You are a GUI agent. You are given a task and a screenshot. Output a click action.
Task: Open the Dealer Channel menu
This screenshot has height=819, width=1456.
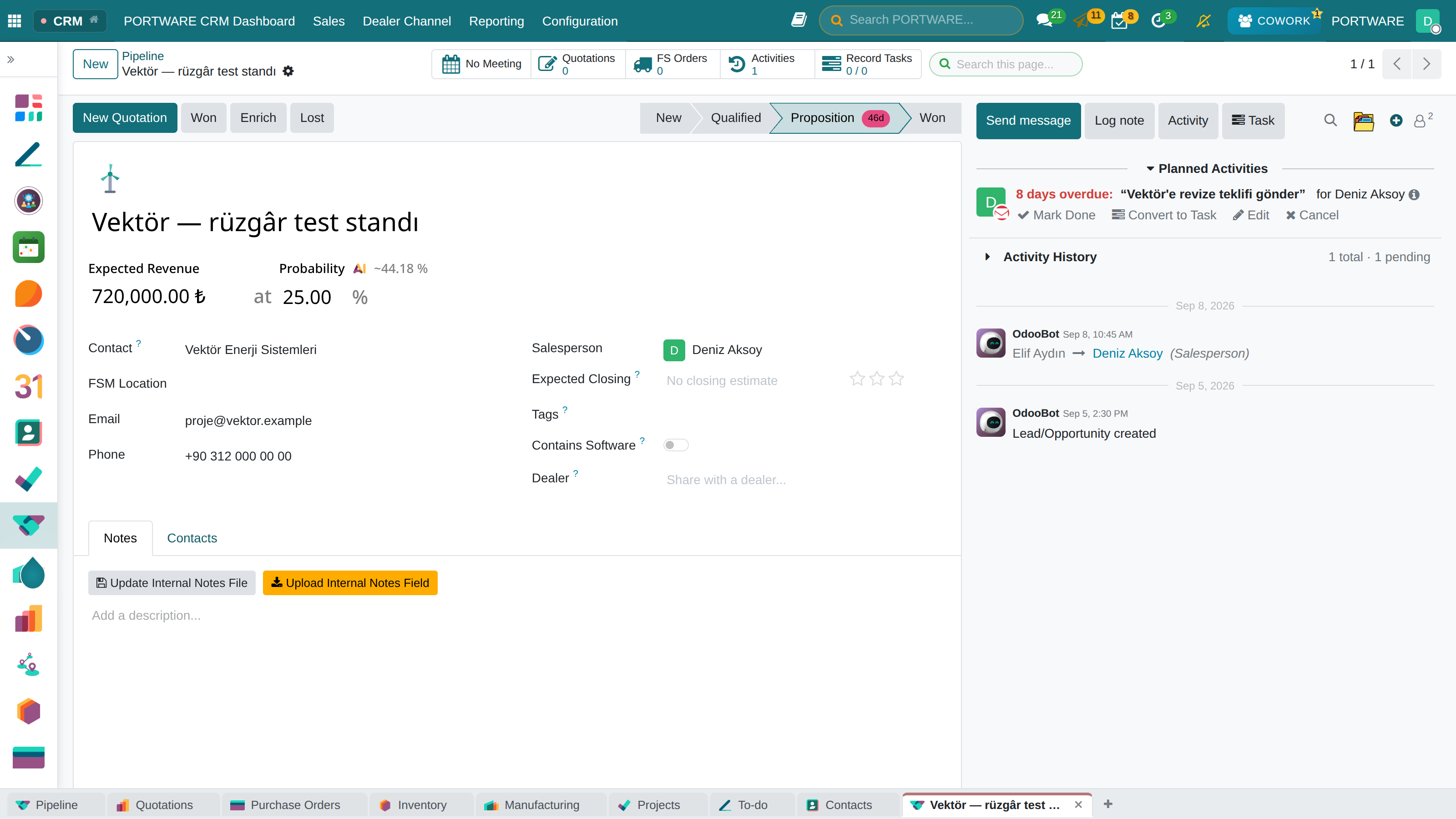pos(406,21)
